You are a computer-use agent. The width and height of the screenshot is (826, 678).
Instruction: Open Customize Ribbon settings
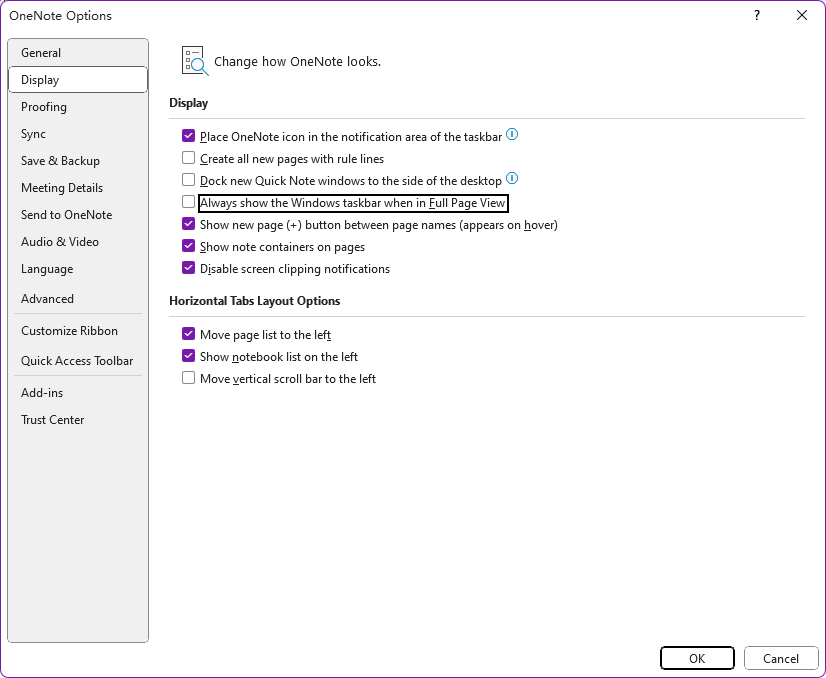point(78,331)
